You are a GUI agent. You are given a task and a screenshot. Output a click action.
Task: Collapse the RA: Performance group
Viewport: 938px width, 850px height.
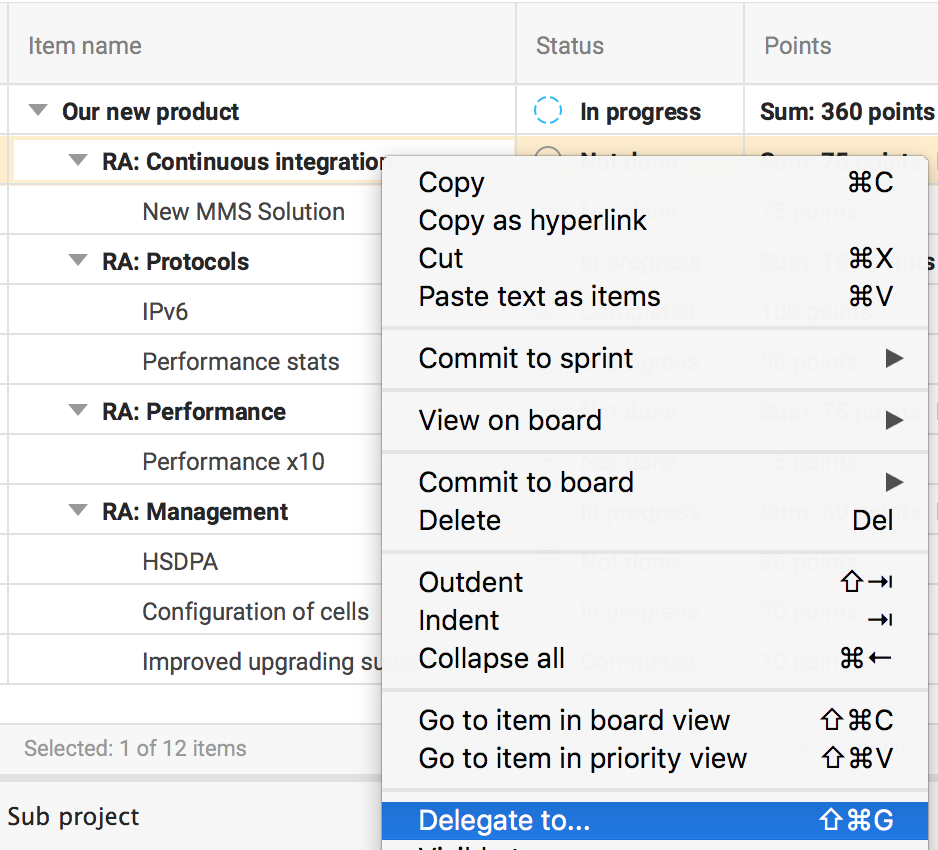pyautogui.click(x=78, y=411)
